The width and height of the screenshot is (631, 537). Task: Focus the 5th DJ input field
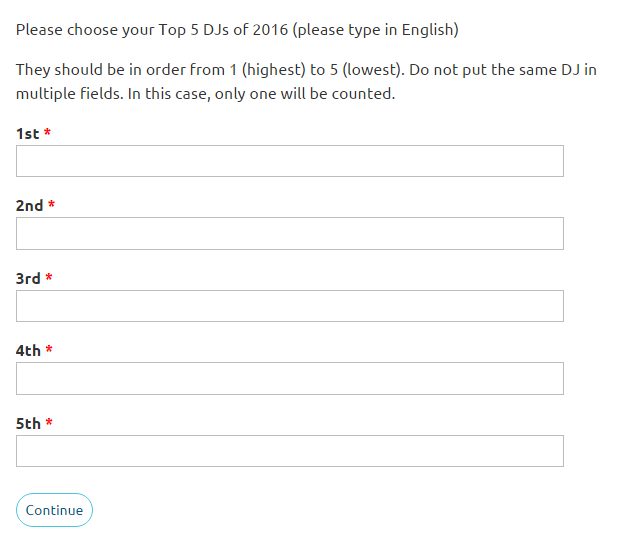coord(289,451)
